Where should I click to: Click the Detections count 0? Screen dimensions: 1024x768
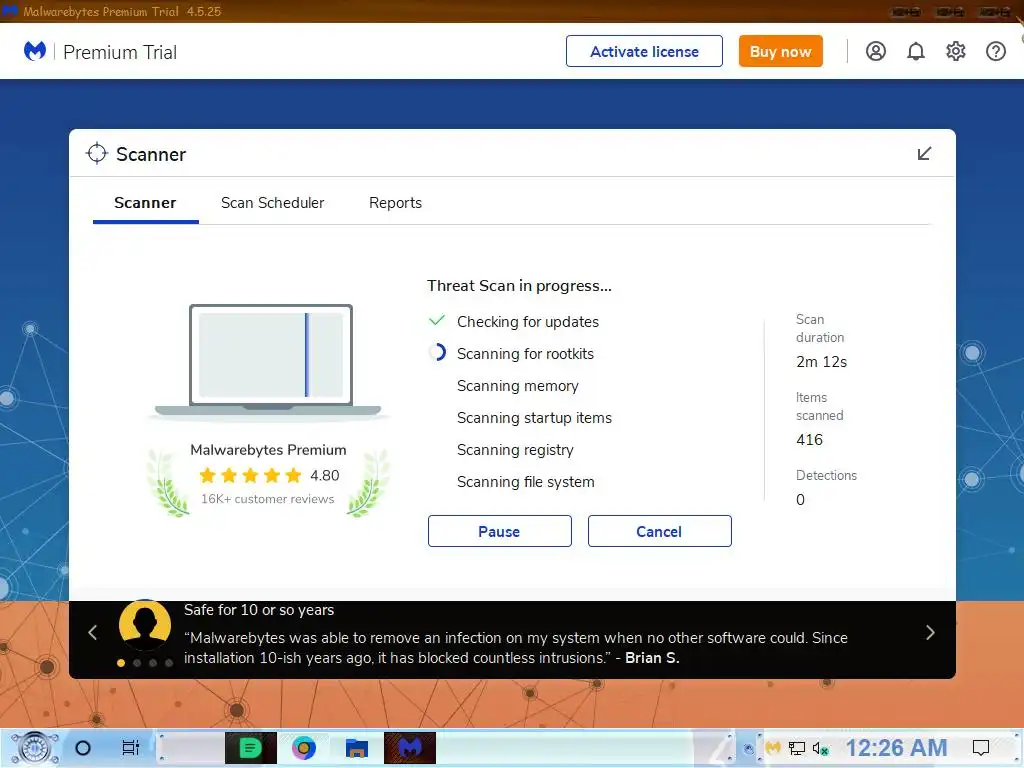800,500
